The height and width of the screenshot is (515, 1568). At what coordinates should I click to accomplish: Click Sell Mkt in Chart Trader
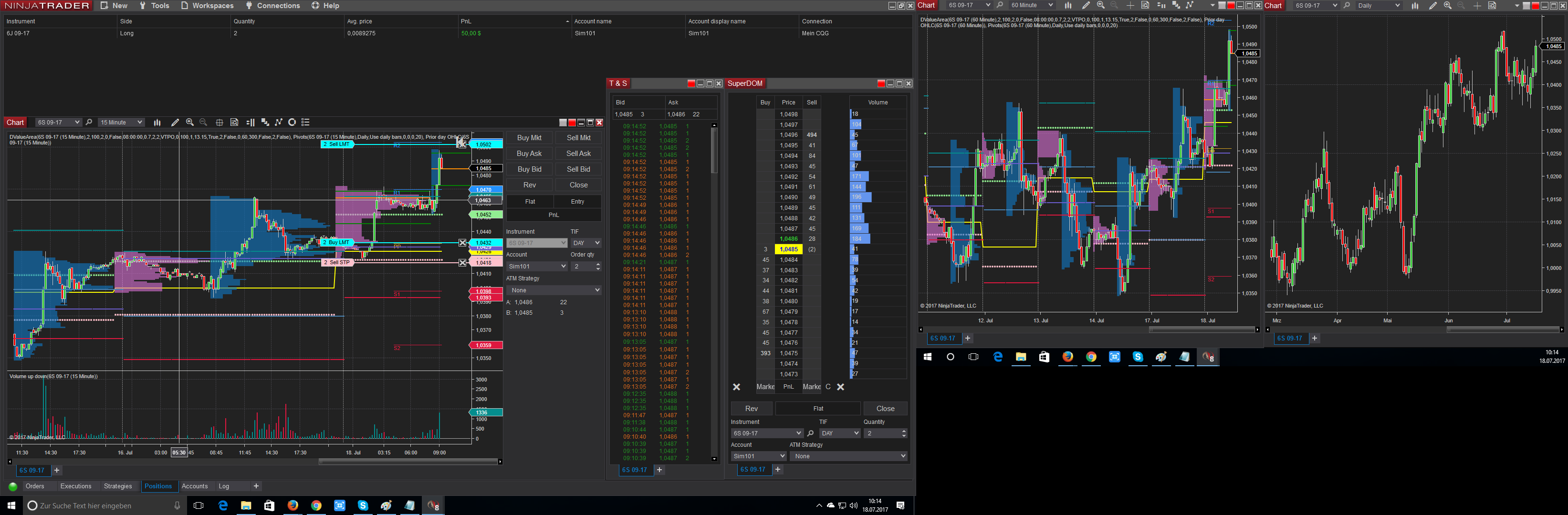pyautogui.click(x=578, y=138)
